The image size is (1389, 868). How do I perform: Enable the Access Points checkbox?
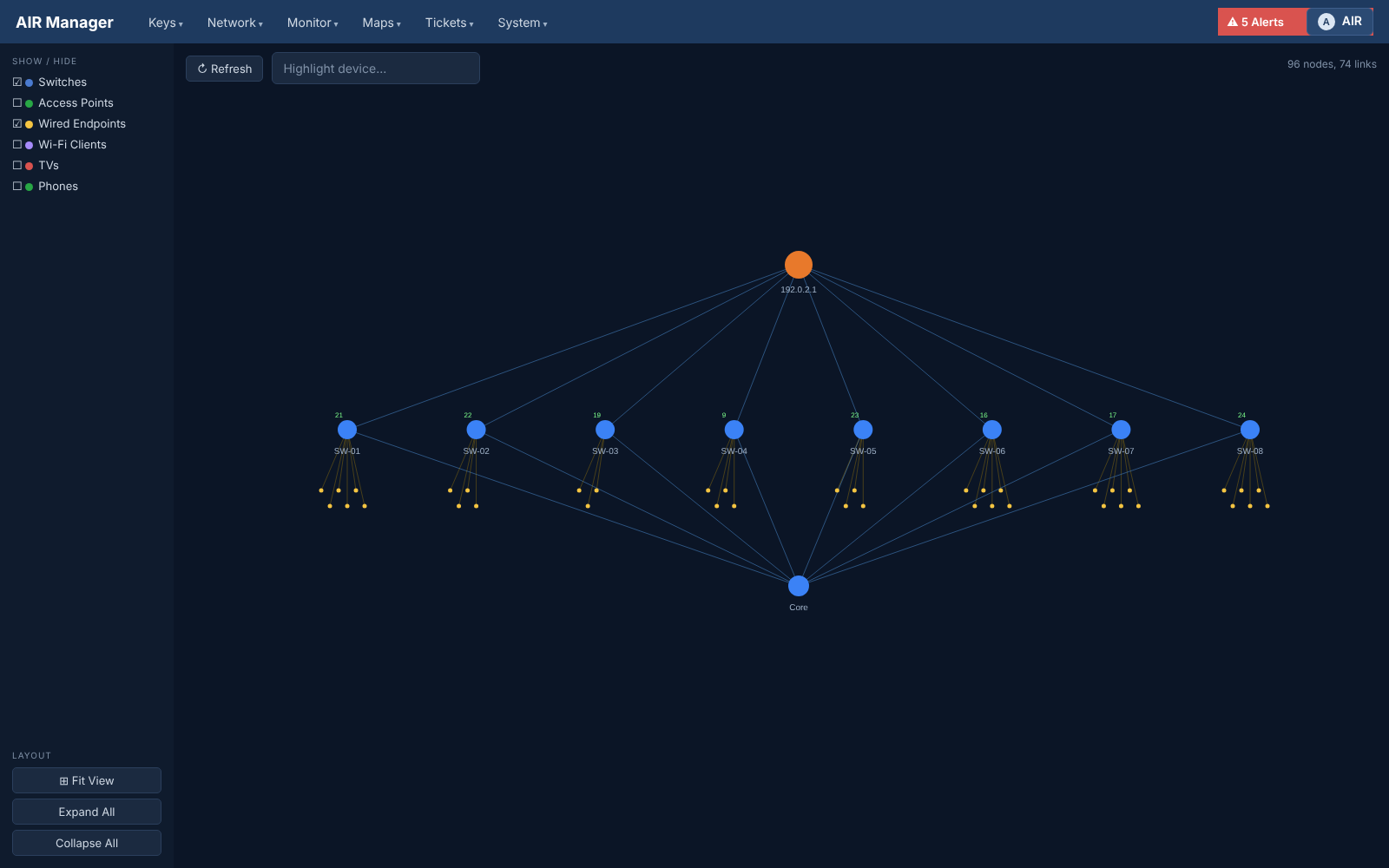tap(17, 102)
